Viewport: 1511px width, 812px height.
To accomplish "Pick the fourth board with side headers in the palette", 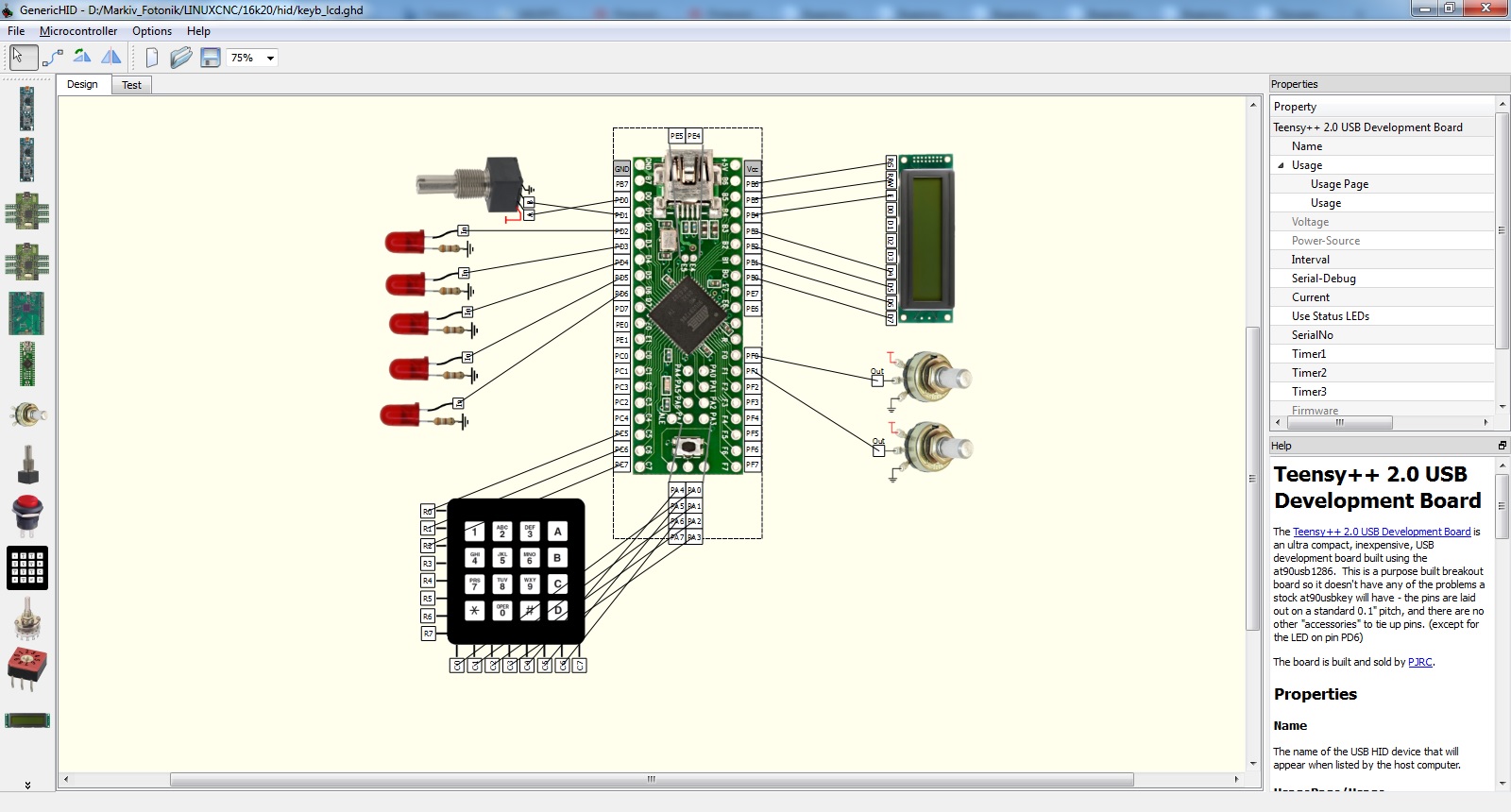I will [x=26, y=262].
